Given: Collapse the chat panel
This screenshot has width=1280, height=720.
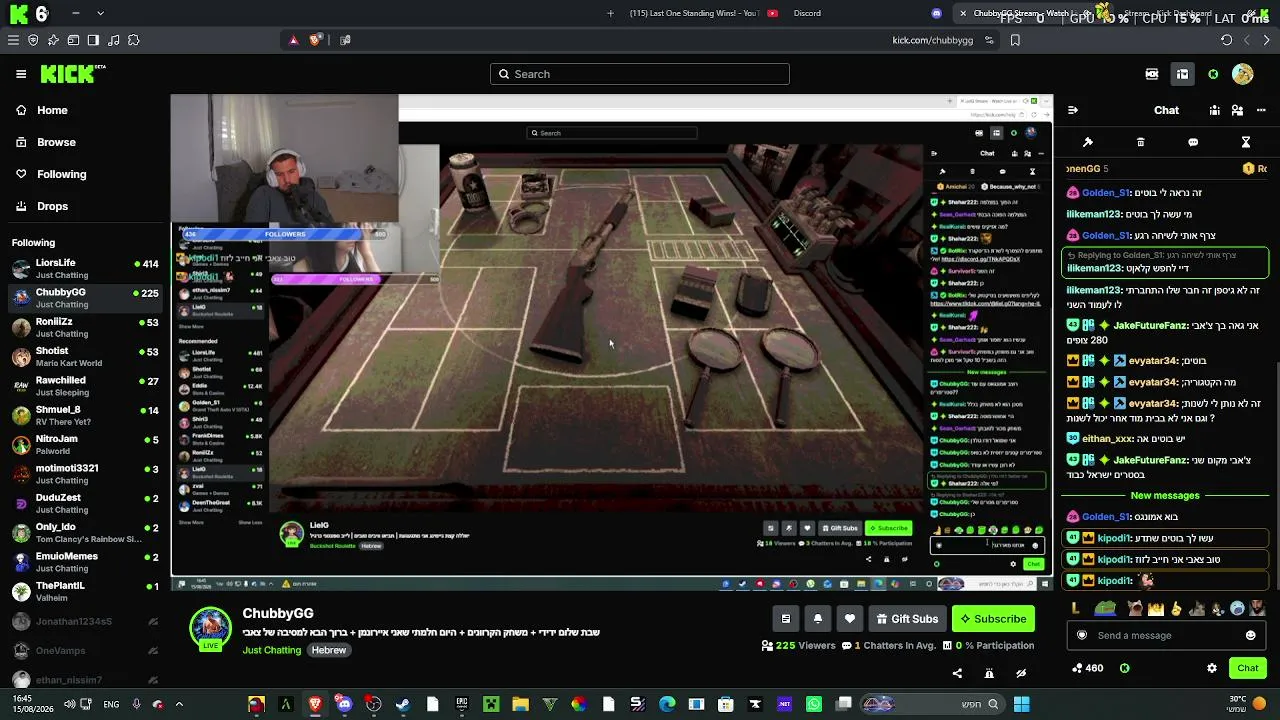Looking at the screenshot, I should point(1073,110).
